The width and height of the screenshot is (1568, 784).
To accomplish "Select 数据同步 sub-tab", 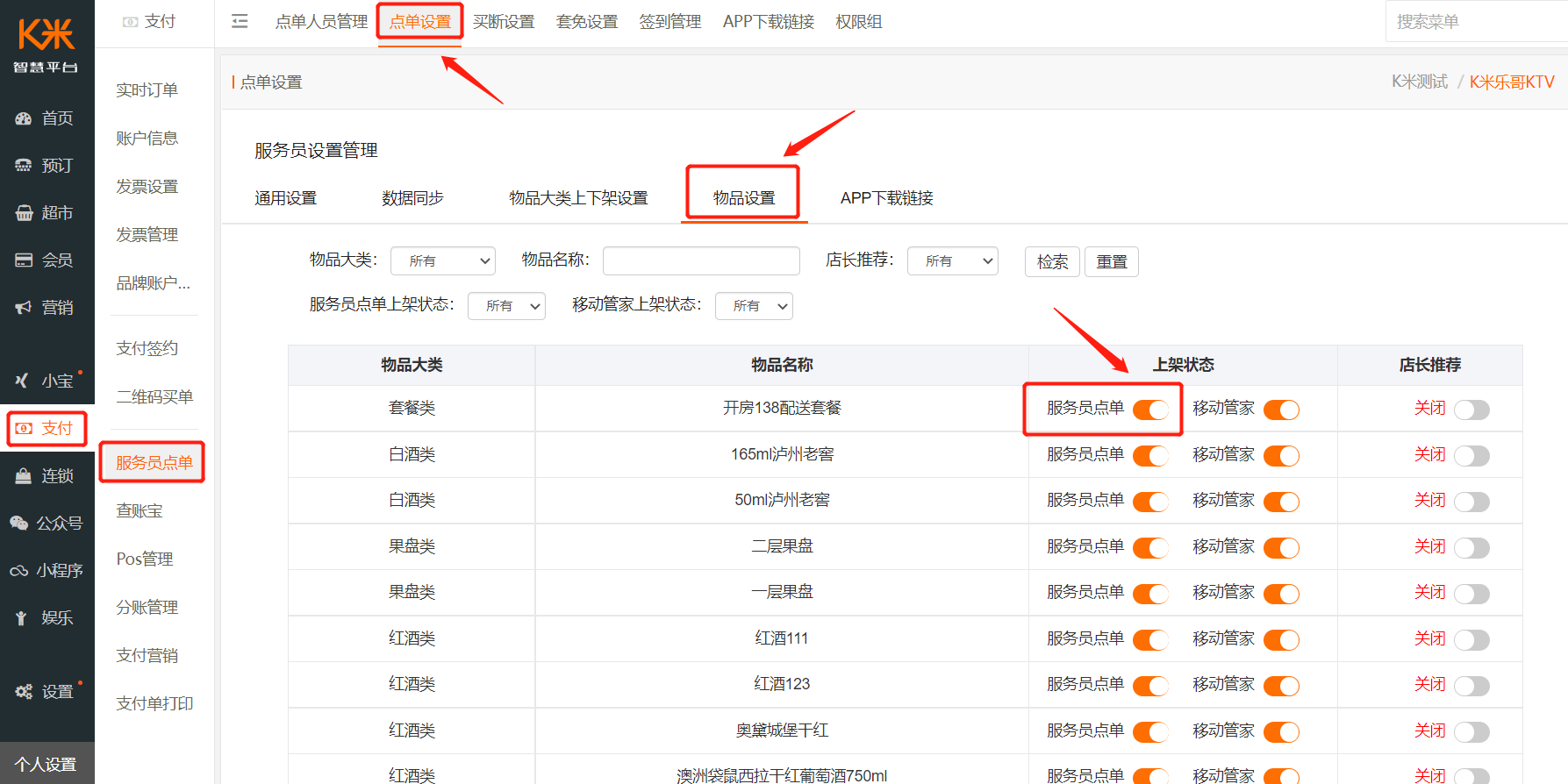I will [413, 198].
